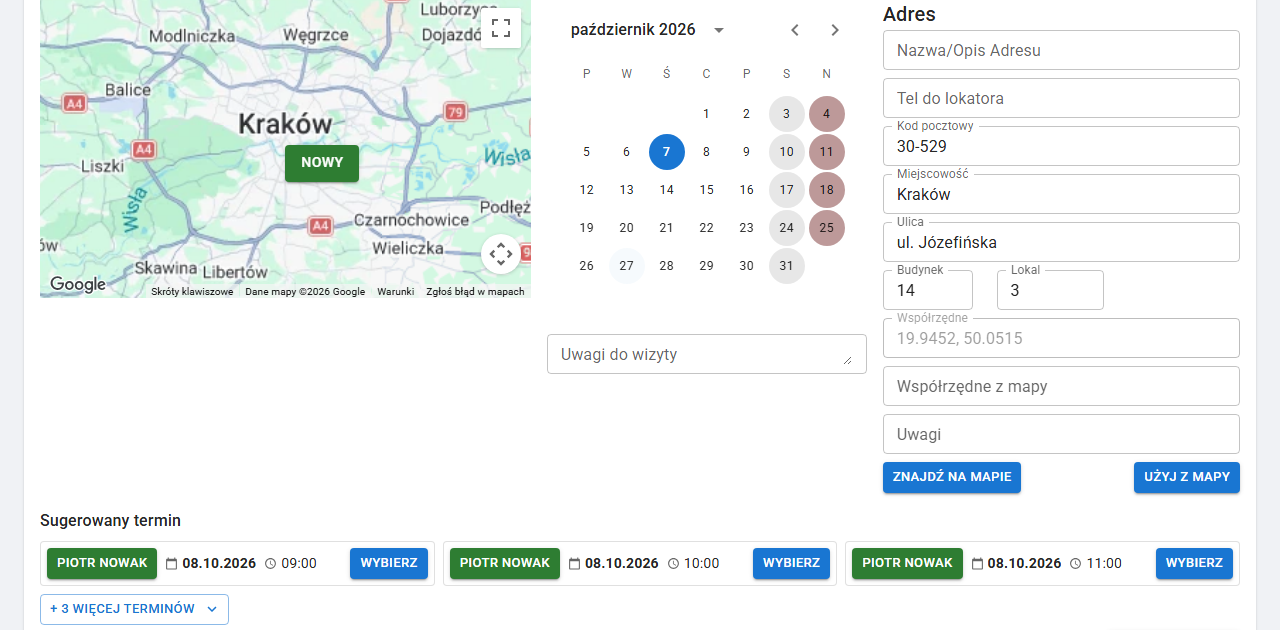Select October 5 in calendar
This screenshot has height=630, width=1280.
587,152
